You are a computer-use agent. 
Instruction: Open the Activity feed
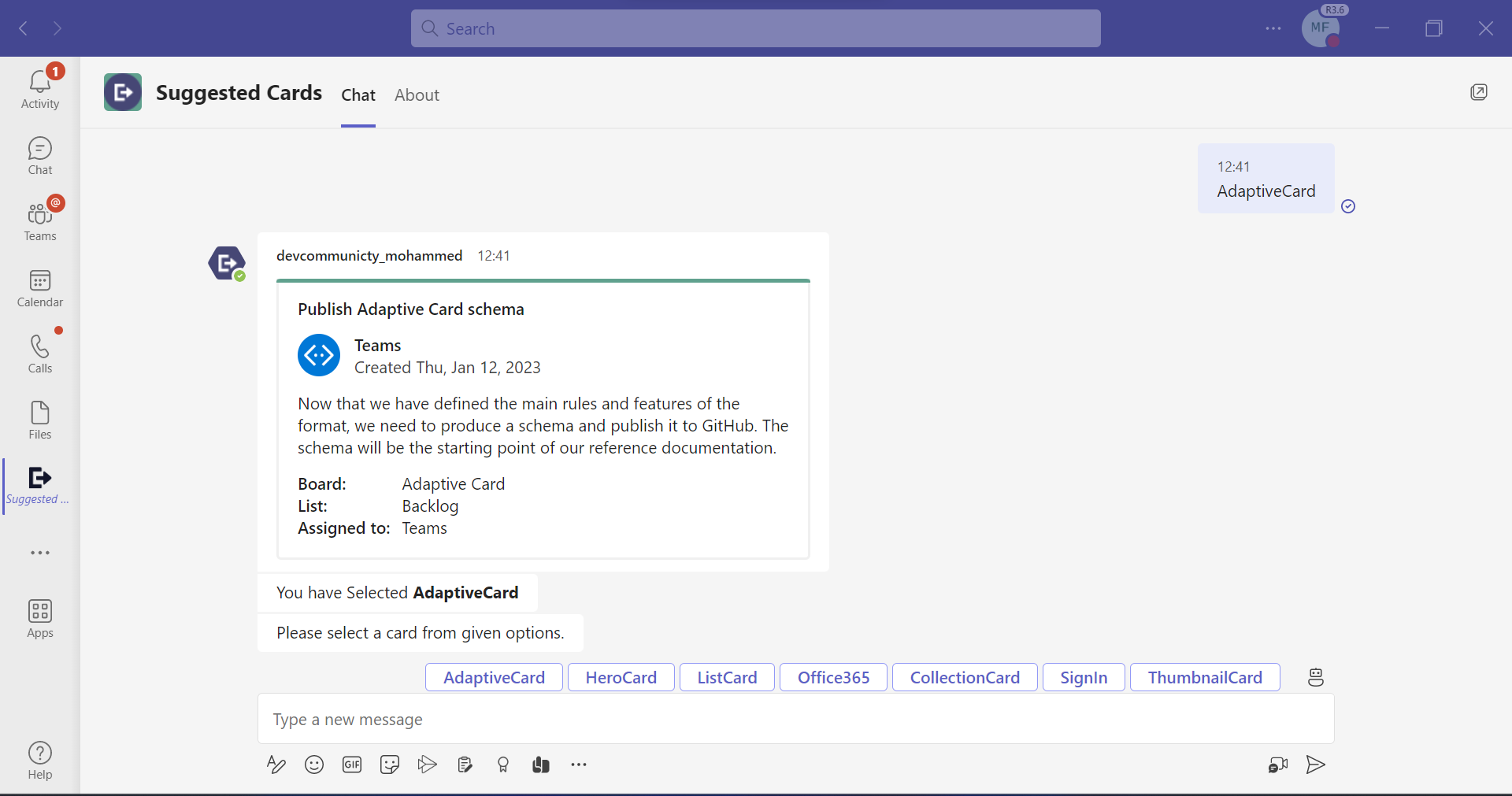(40, 89)
